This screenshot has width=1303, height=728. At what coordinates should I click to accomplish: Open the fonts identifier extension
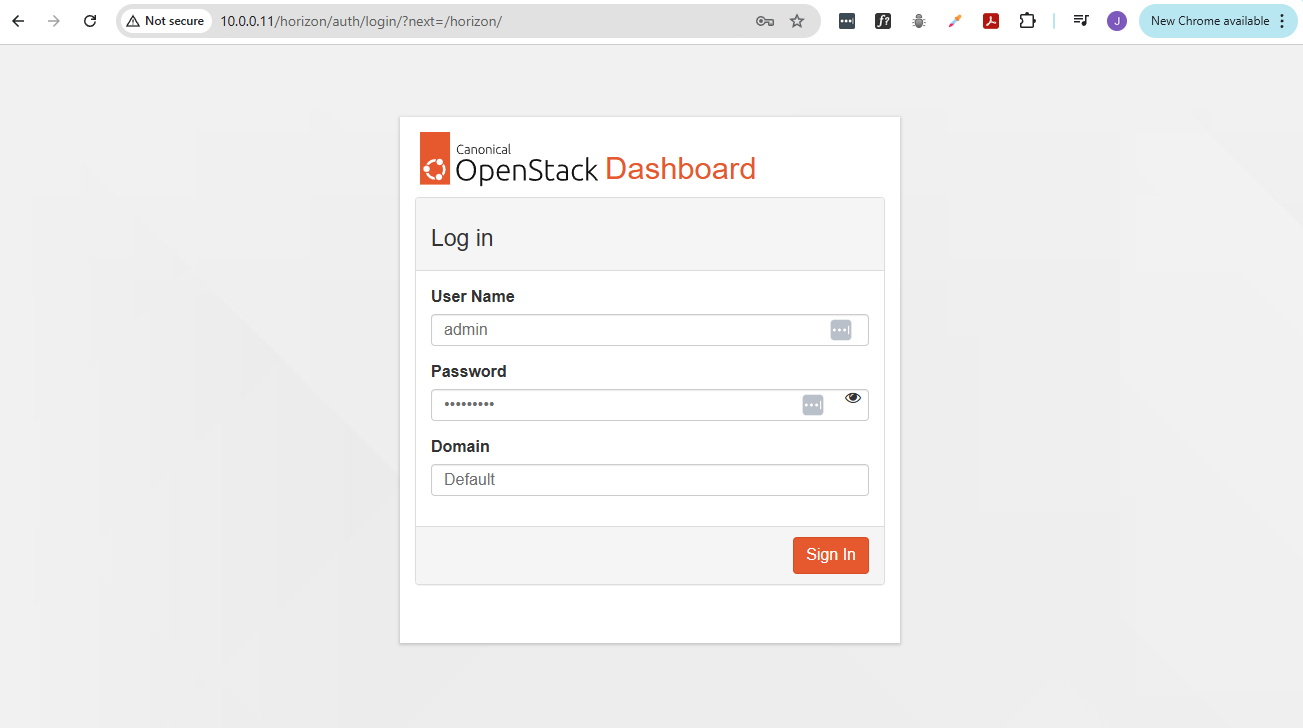pyautogui.click(x=883, y=21)
